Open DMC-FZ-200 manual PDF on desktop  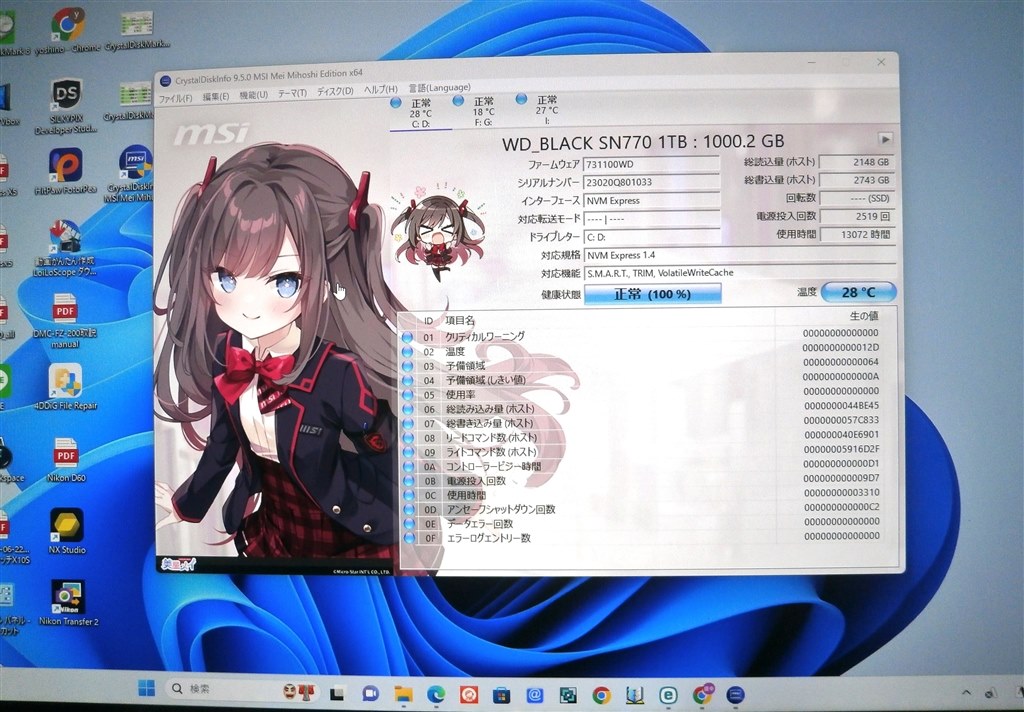point(65,320)
